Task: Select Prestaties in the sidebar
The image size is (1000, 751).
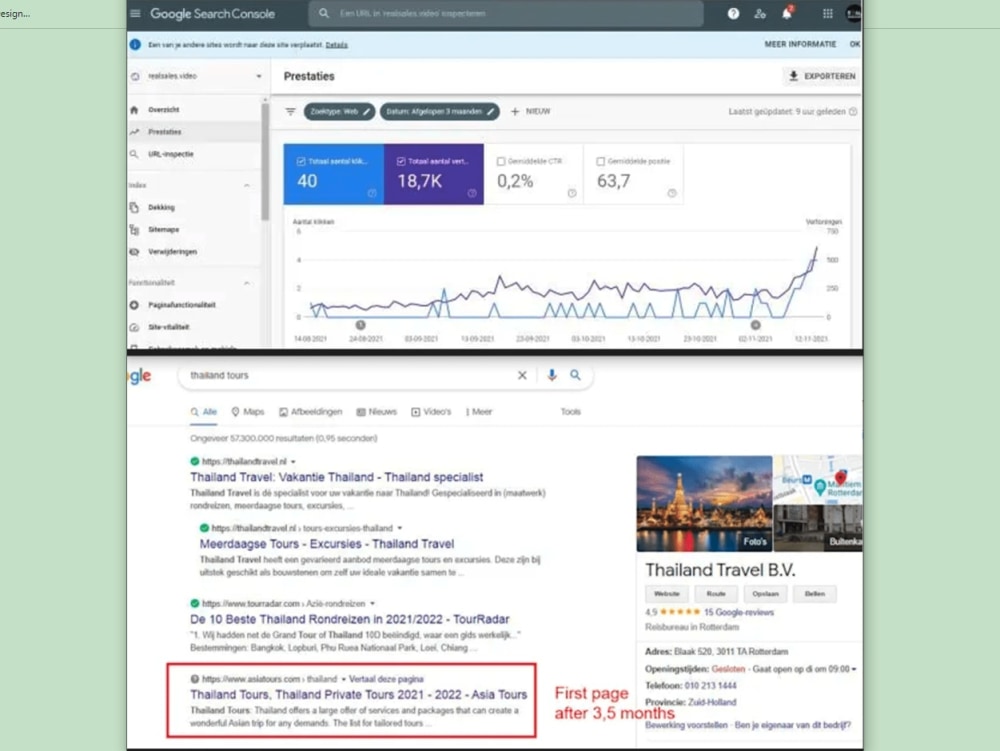Action: click(x=165, y=132)
